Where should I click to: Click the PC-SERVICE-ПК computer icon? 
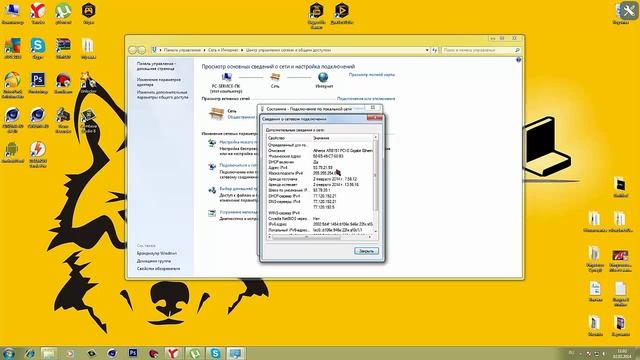[x=227, y=77]
